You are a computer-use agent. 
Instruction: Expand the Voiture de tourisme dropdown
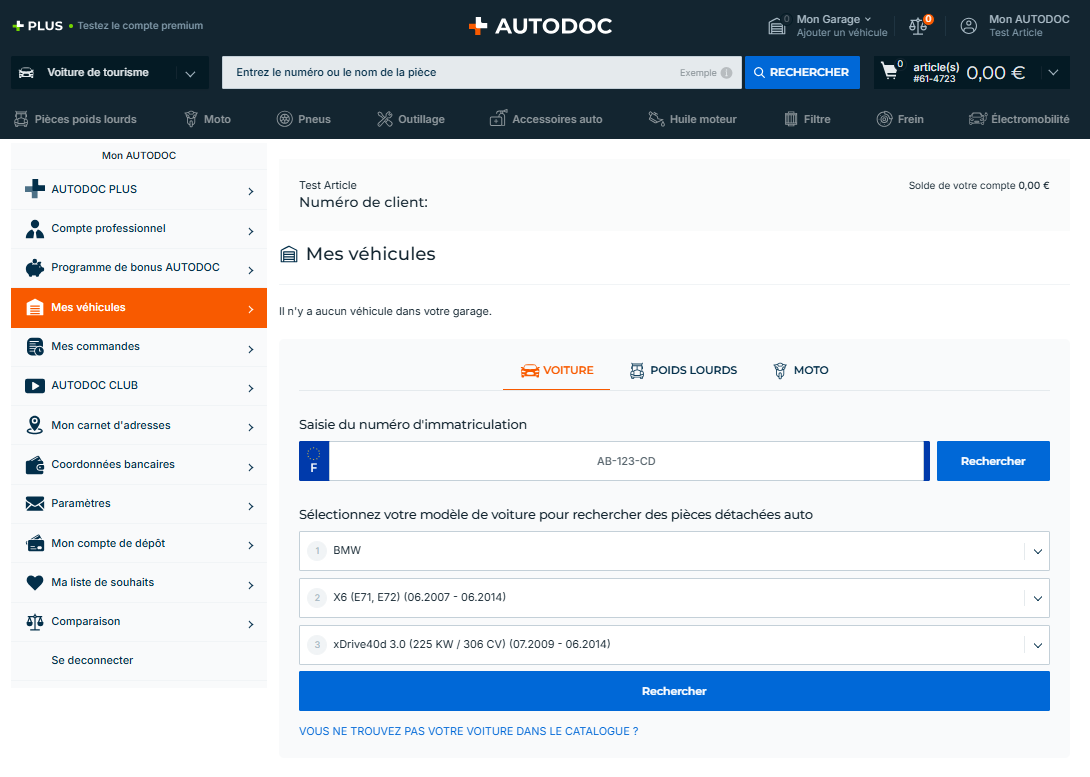point(190,73)
